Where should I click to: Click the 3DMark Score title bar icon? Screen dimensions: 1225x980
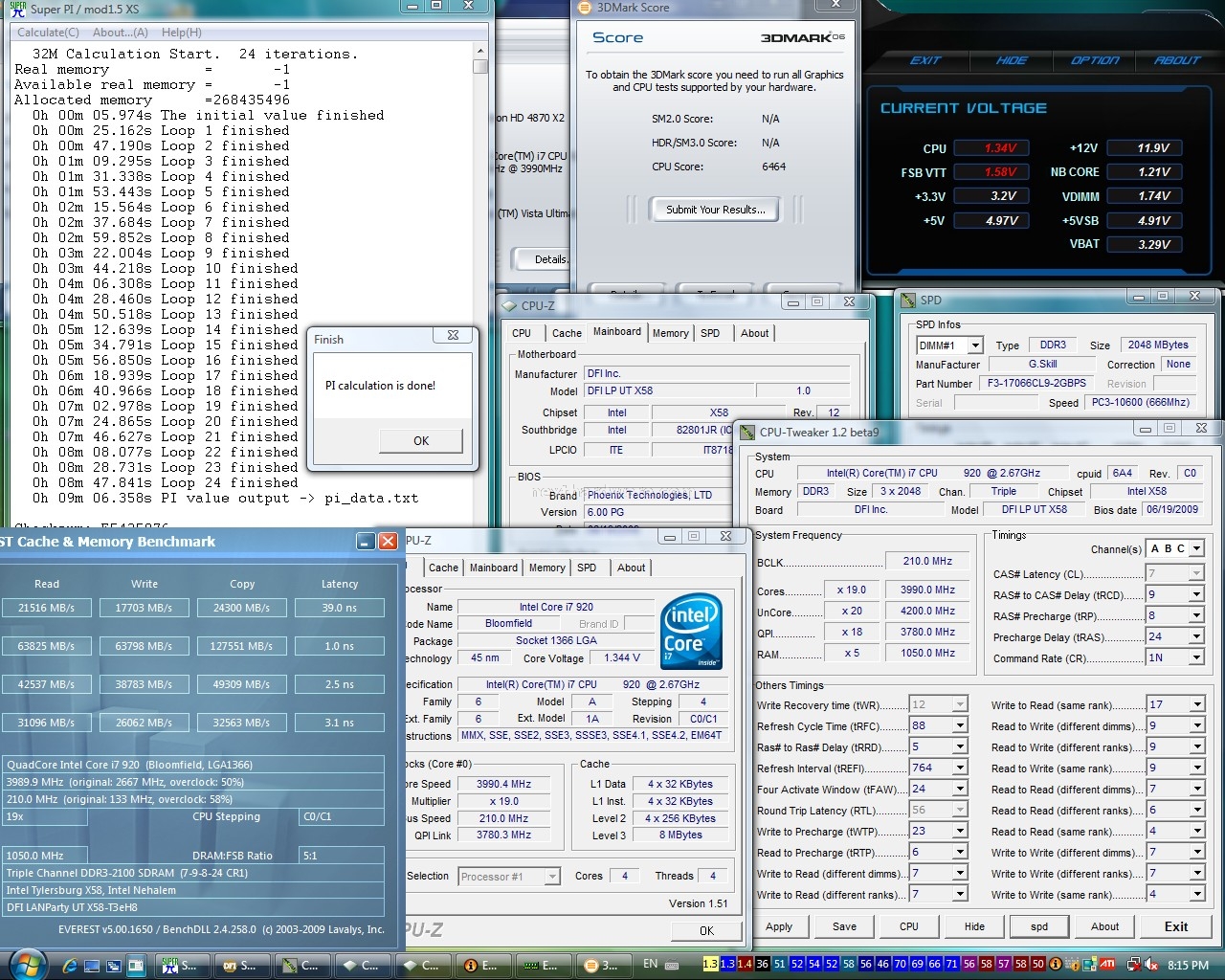585,8
